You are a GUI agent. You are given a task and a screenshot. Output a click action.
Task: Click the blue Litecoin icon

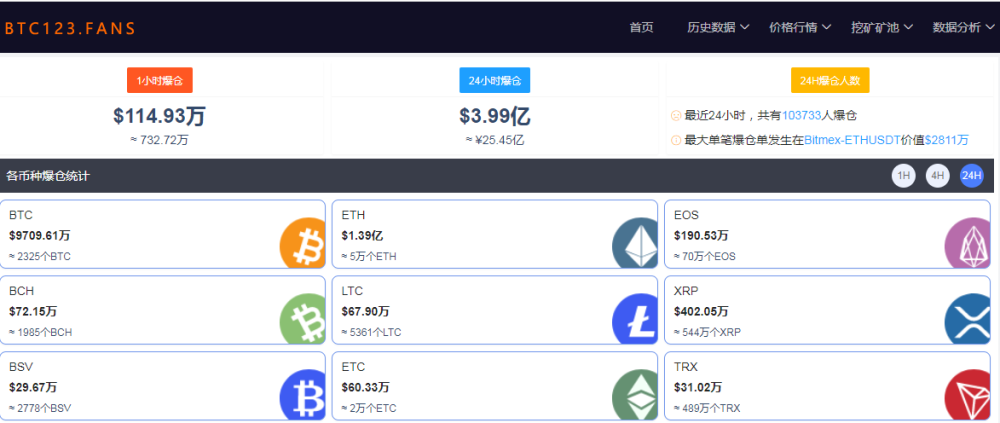click(635, 318)
